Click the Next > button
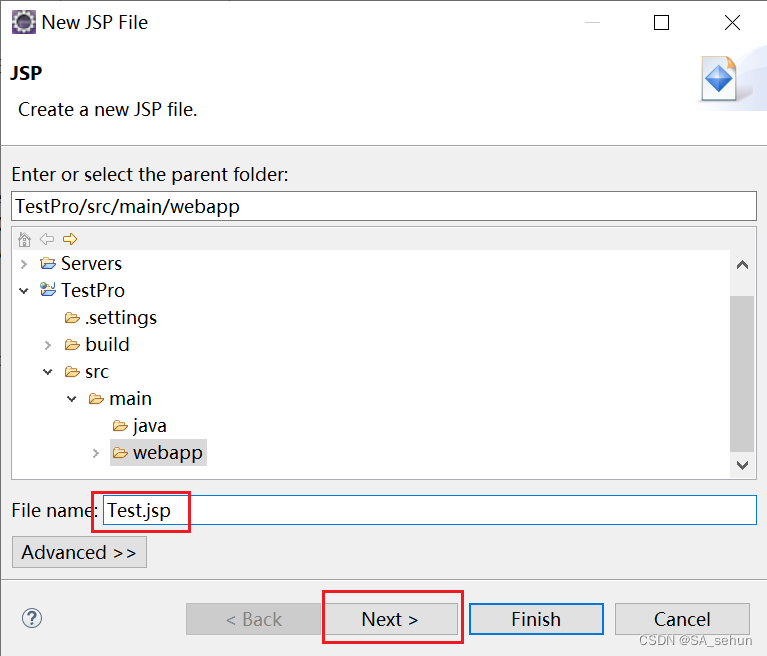767x656 pixels. tap(390, 619)
